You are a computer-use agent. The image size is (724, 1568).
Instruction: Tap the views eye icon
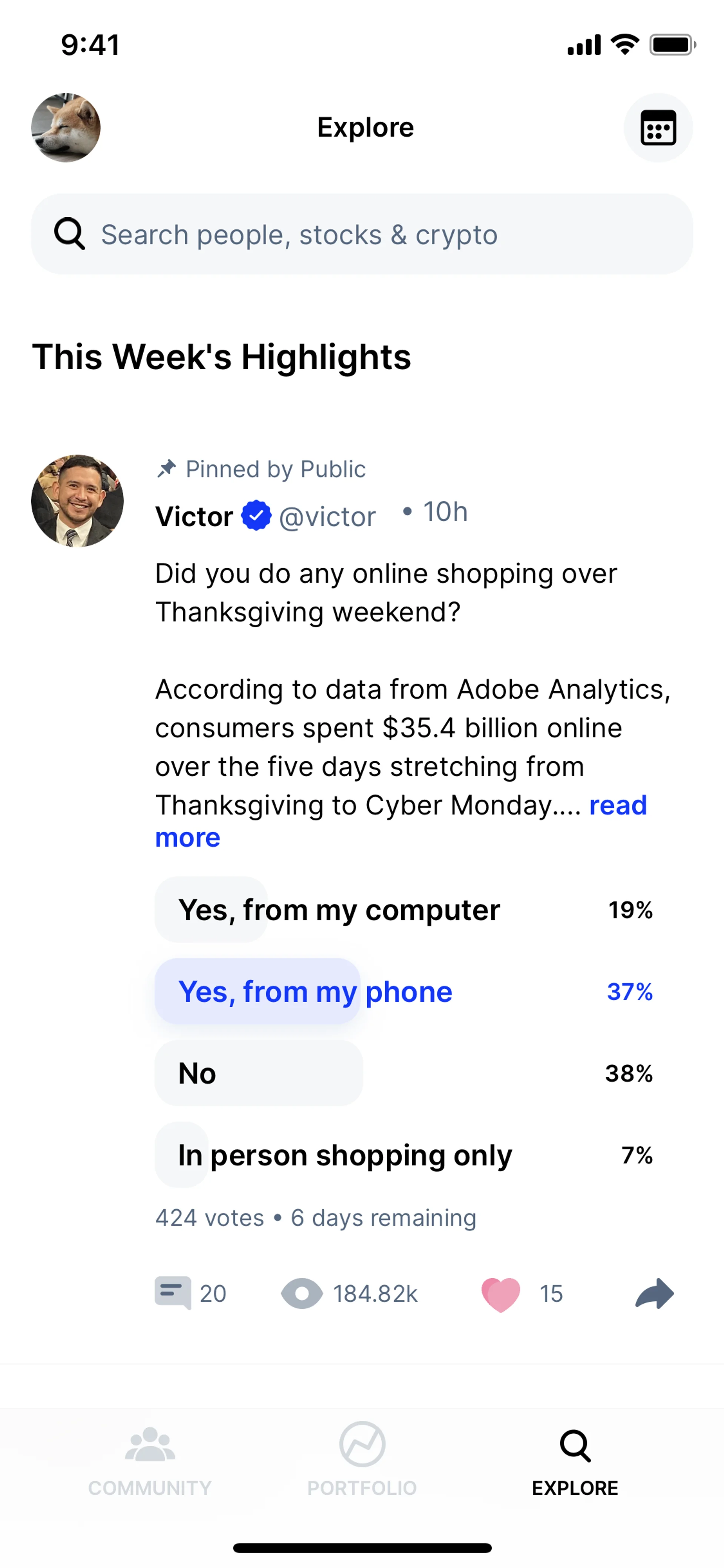(302, 1293)
